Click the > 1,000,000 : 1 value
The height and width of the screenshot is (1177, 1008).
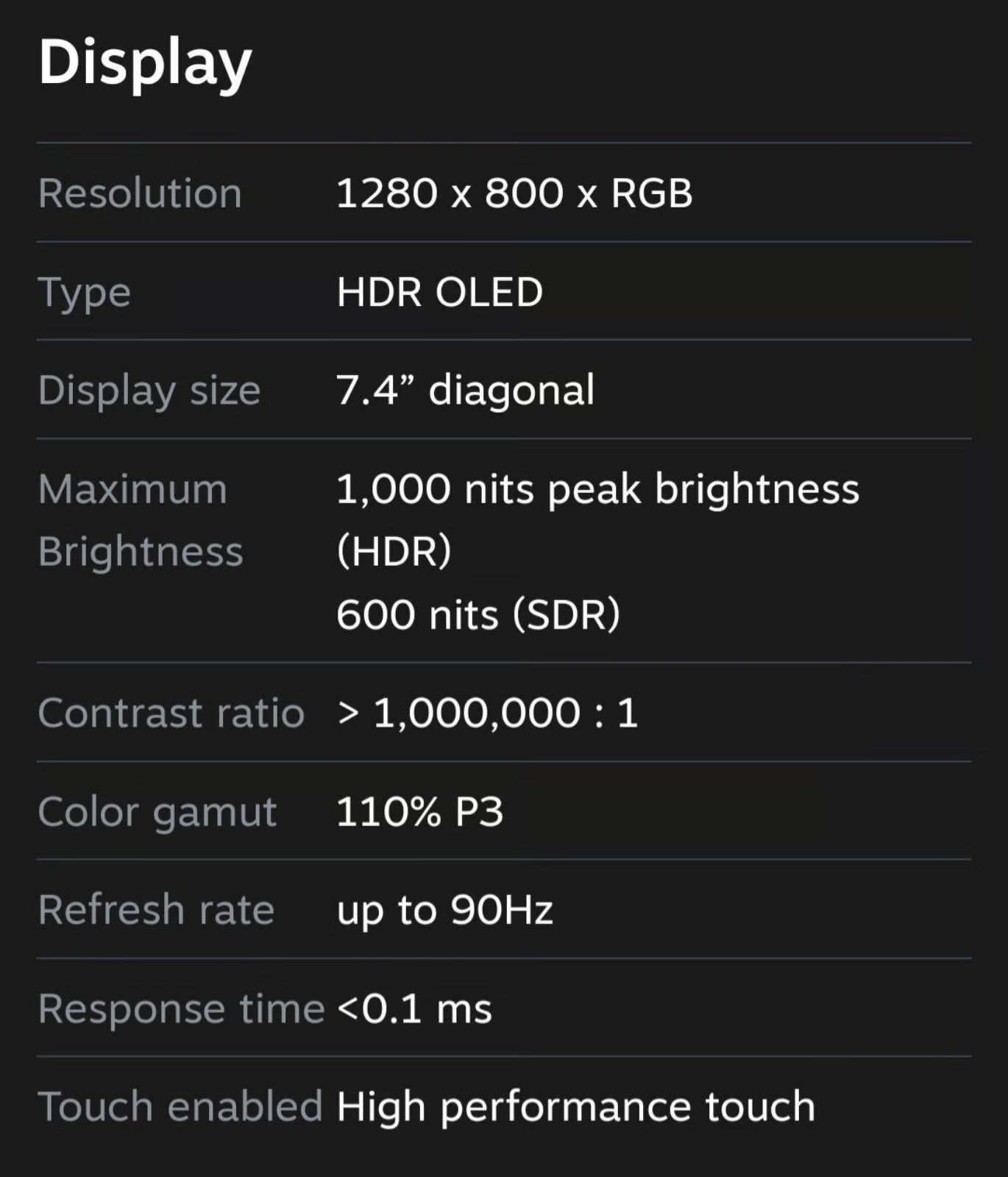click(487, 713)
